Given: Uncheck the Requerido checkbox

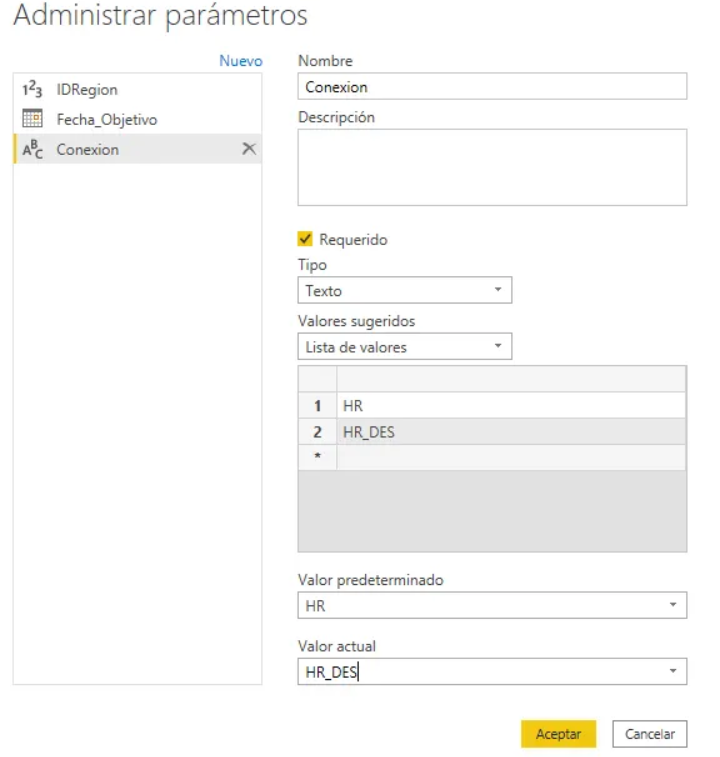Looking at the screenshot, I should [306, 240].
